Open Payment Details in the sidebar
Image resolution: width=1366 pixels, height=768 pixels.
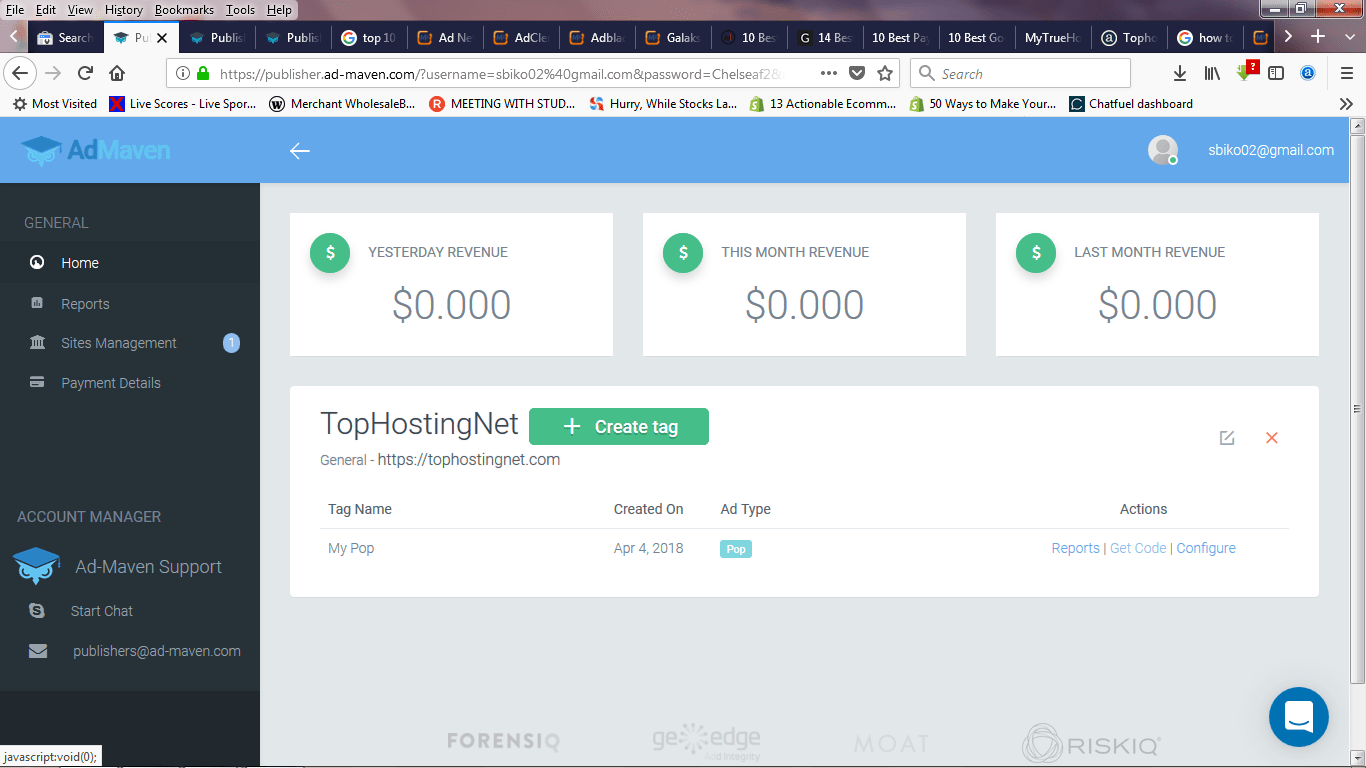(x=130, y=383)
